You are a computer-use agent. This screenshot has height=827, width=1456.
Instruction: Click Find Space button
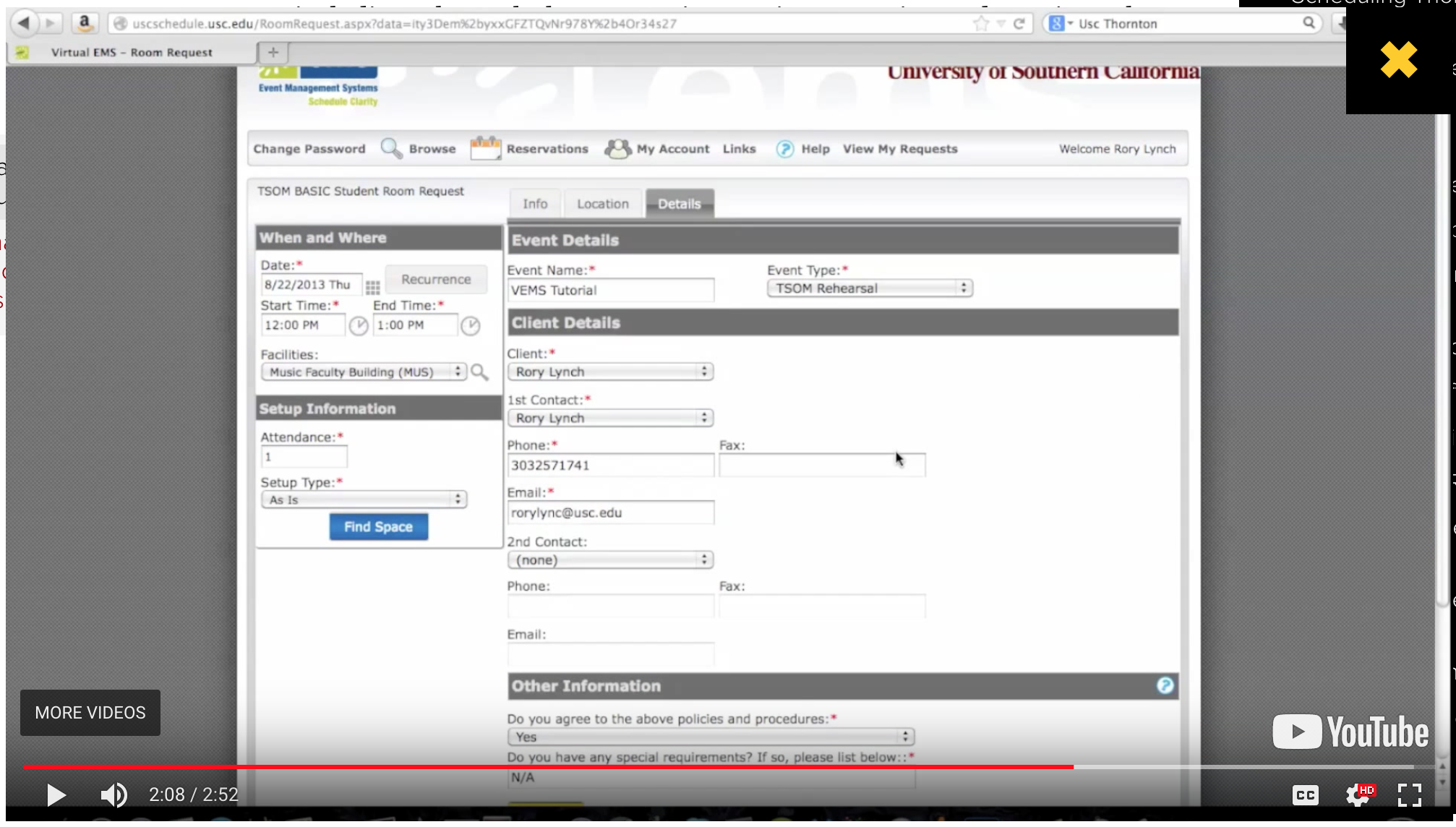(x=379, y=527)
